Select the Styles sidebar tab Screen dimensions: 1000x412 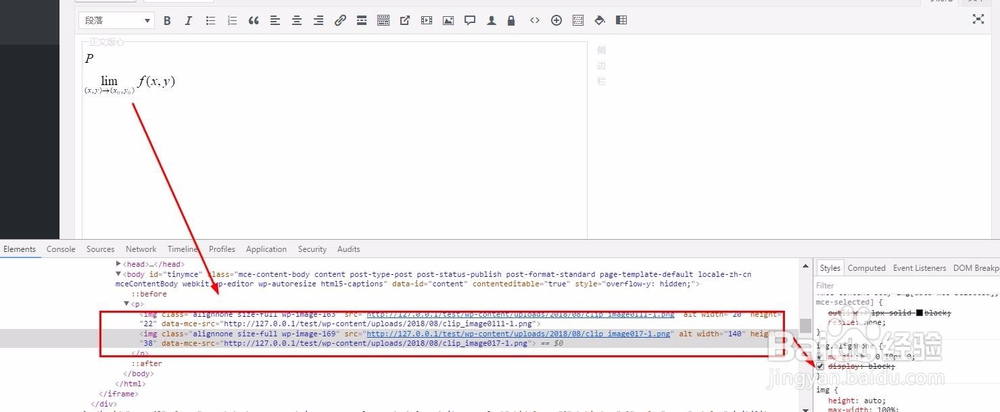point(830,268)
